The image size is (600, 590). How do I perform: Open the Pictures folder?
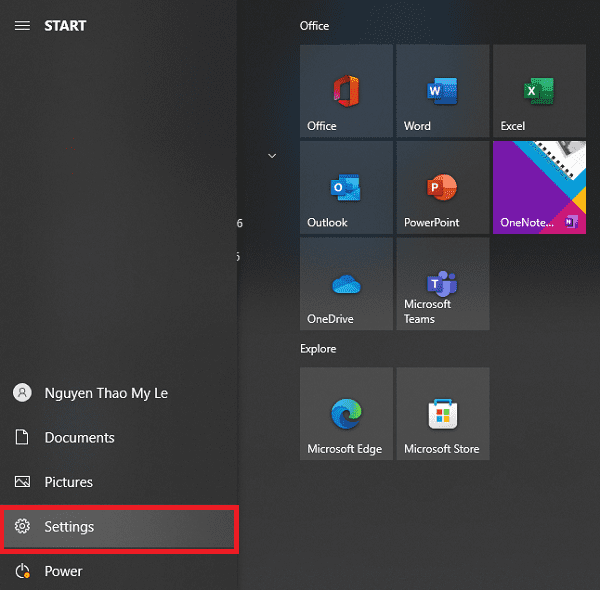tap(119, 482)
